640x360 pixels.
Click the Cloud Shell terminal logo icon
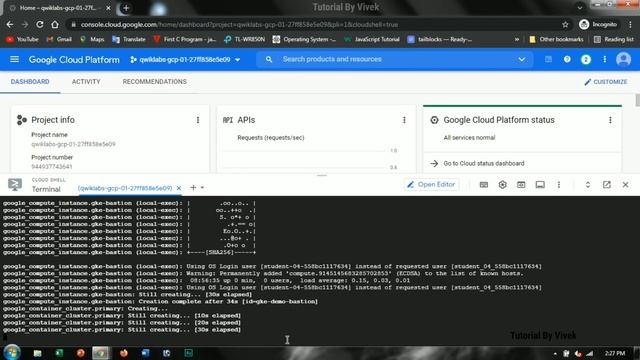[x=15, y=184]
